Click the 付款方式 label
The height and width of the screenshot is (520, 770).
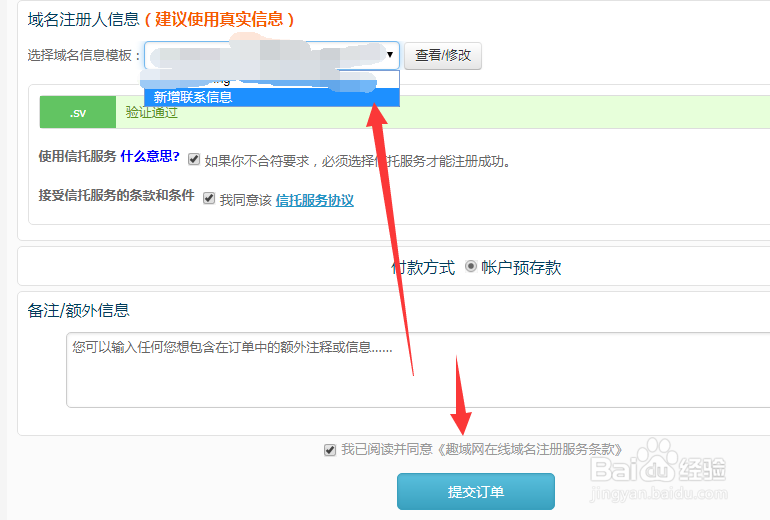[x=423, y=268]
